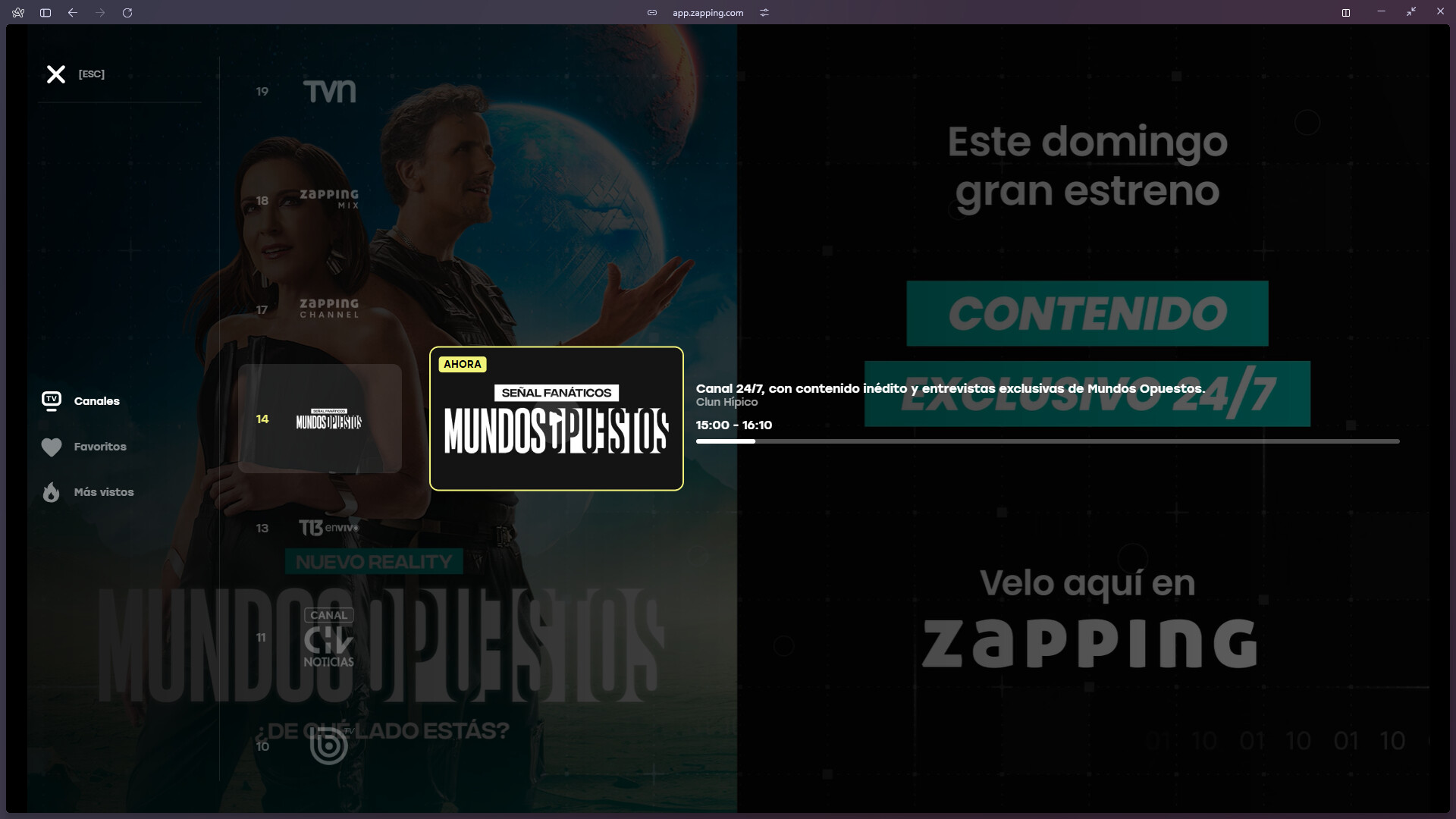Click the Favoritos heart icon
Screen dimensions: 1456x819
click(52, 447)
